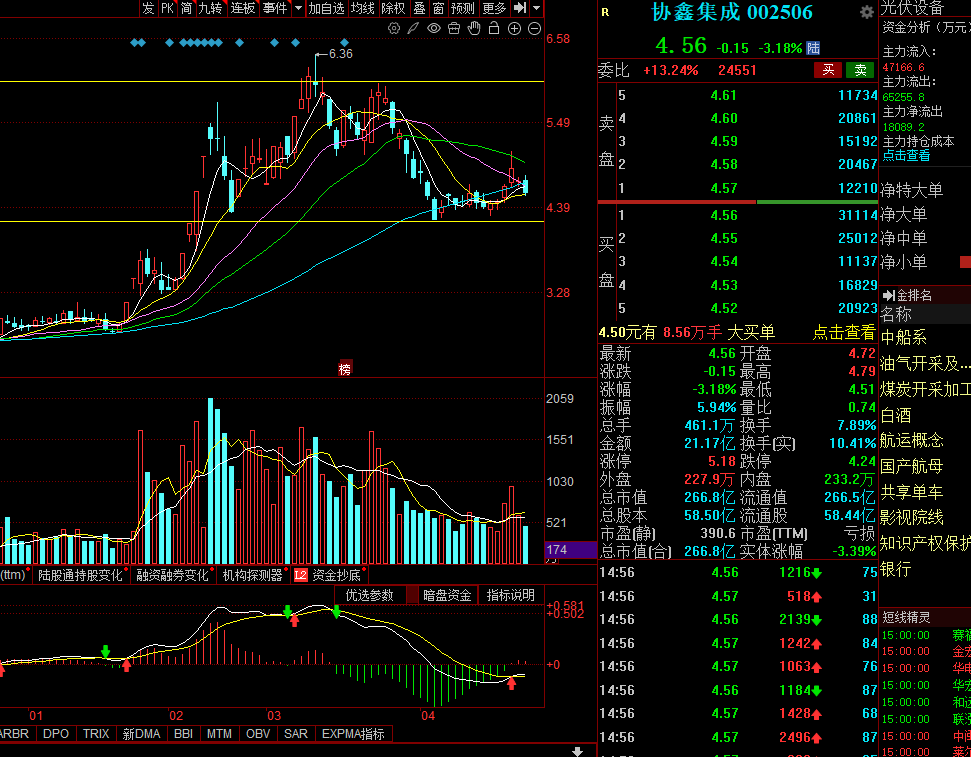The image size is (971, 757).
Task: Toggle the chart lock icon
Action: tap(494, 28)
